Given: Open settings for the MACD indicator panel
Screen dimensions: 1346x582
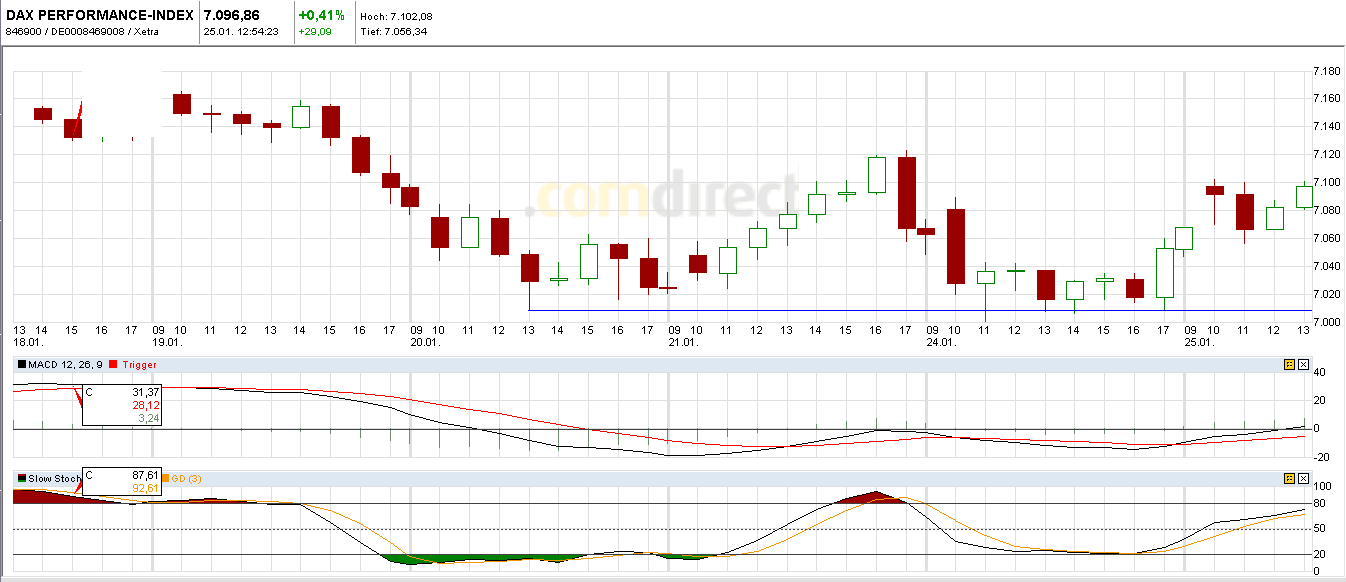Looking at the screenshot, I should pos(1289,364).
